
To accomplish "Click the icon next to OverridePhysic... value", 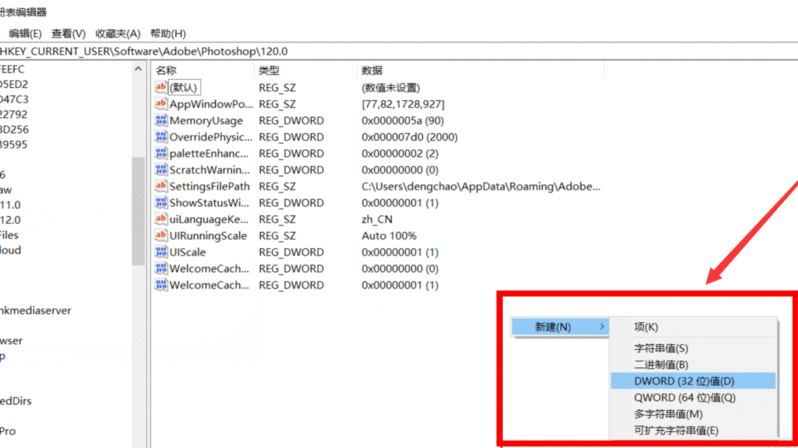I will click(160, 137).
